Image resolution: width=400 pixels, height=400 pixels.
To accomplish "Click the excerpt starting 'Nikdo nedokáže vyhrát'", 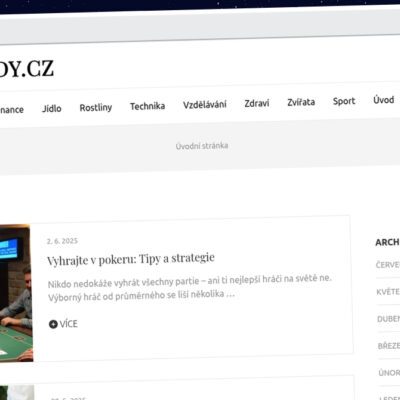I will (x=190, y=287).
